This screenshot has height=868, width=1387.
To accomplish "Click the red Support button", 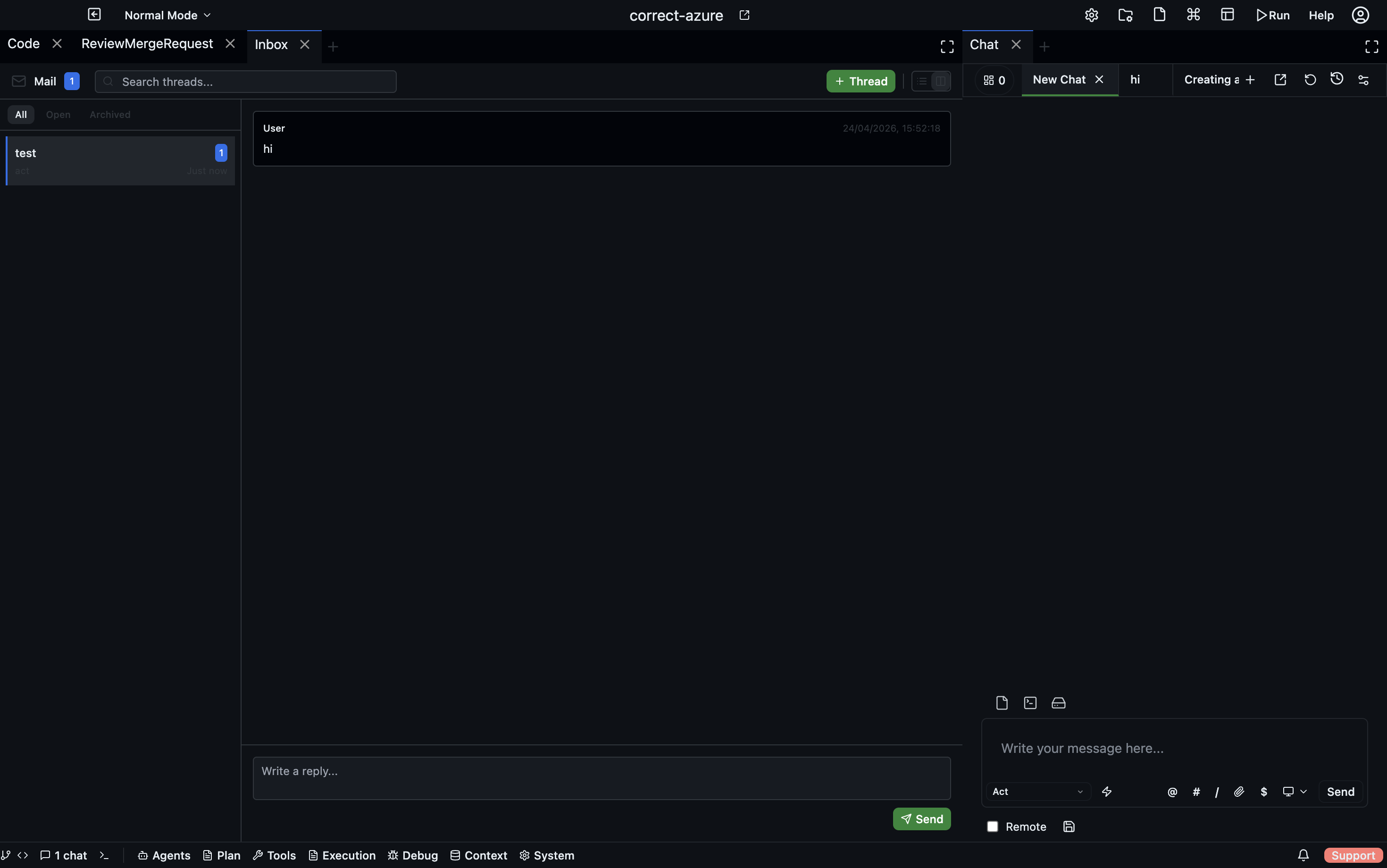I will click(x=1353, y=855).
